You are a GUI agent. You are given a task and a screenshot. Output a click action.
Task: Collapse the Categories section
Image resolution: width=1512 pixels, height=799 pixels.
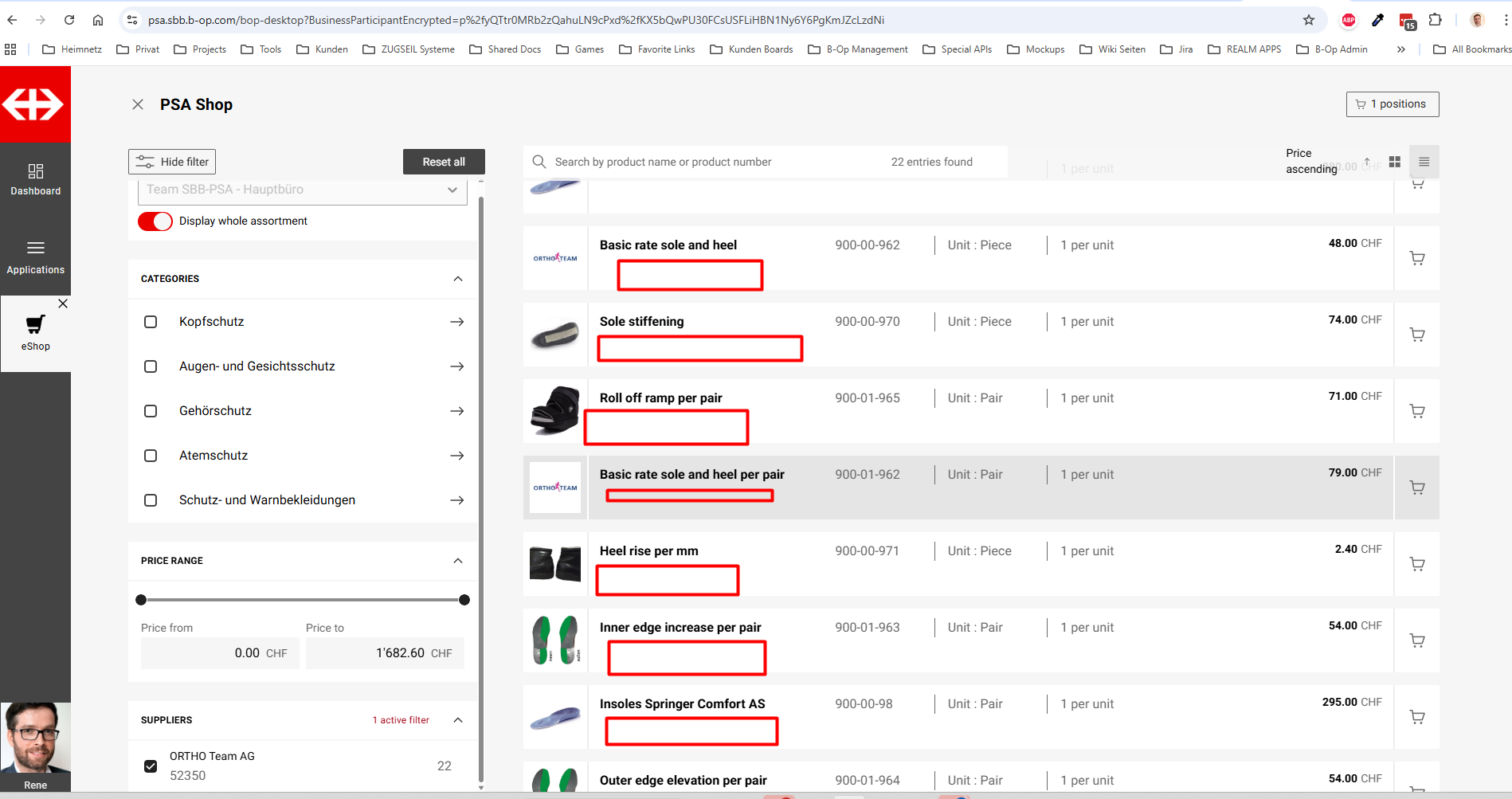458,279
